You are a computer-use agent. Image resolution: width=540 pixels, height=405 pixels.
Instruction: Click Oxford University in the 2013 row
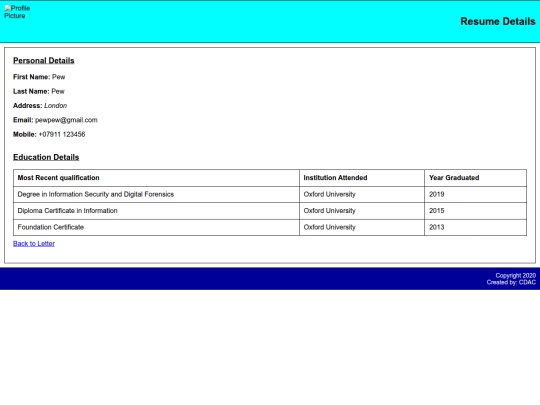[362, 227]
